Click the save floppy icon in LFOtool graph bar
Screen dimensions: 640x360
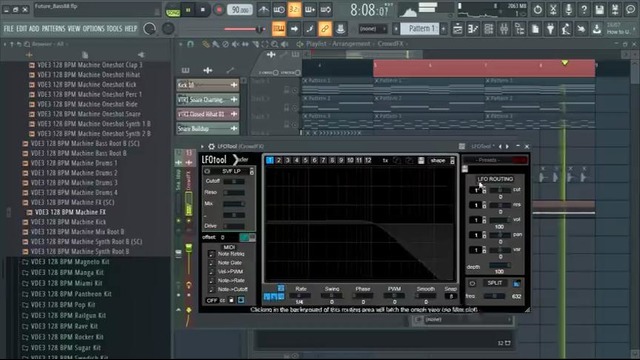coord(421,160)
